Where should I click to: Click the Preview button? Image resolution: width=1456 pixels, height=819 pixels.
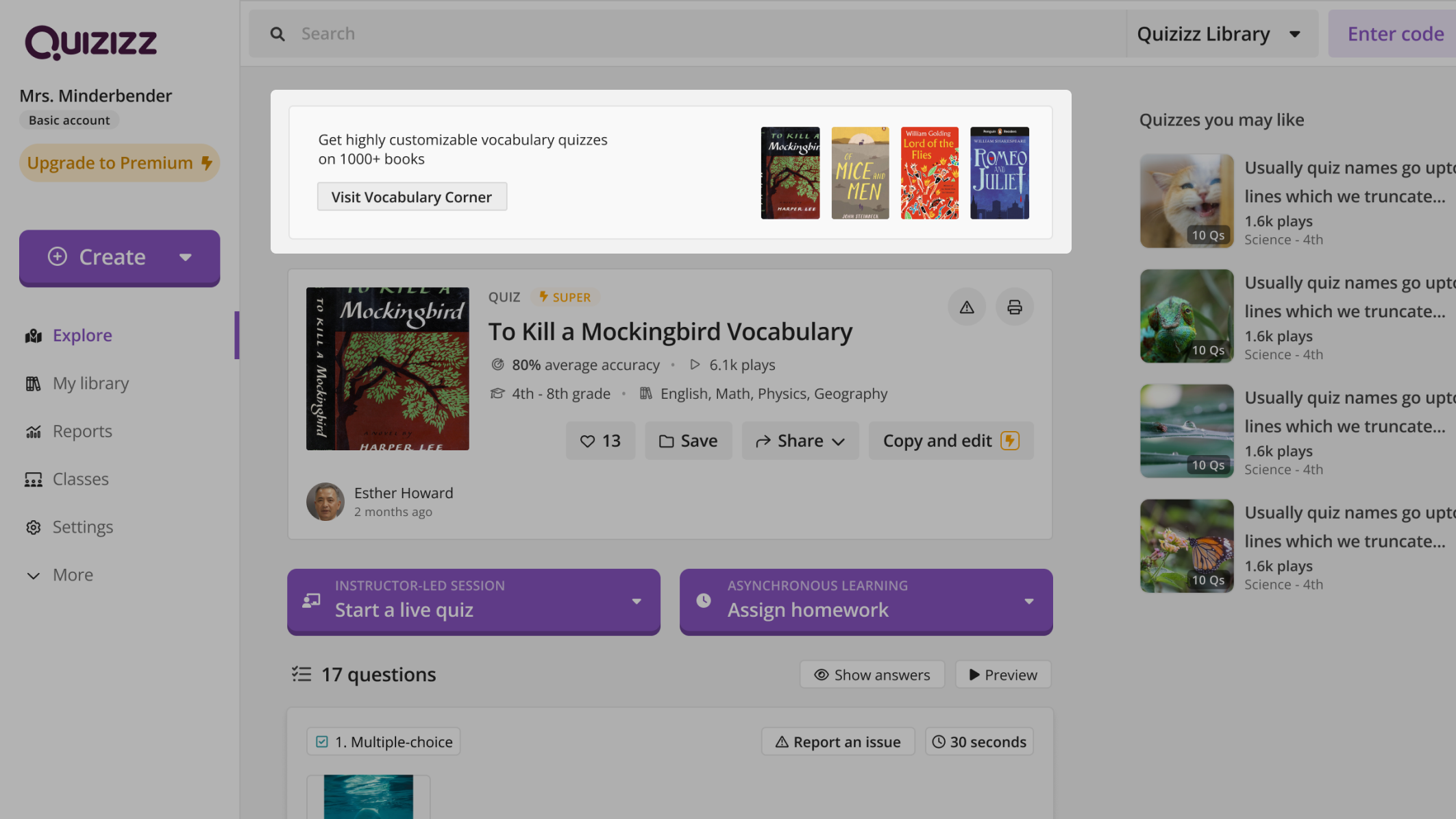(1003, 675)
